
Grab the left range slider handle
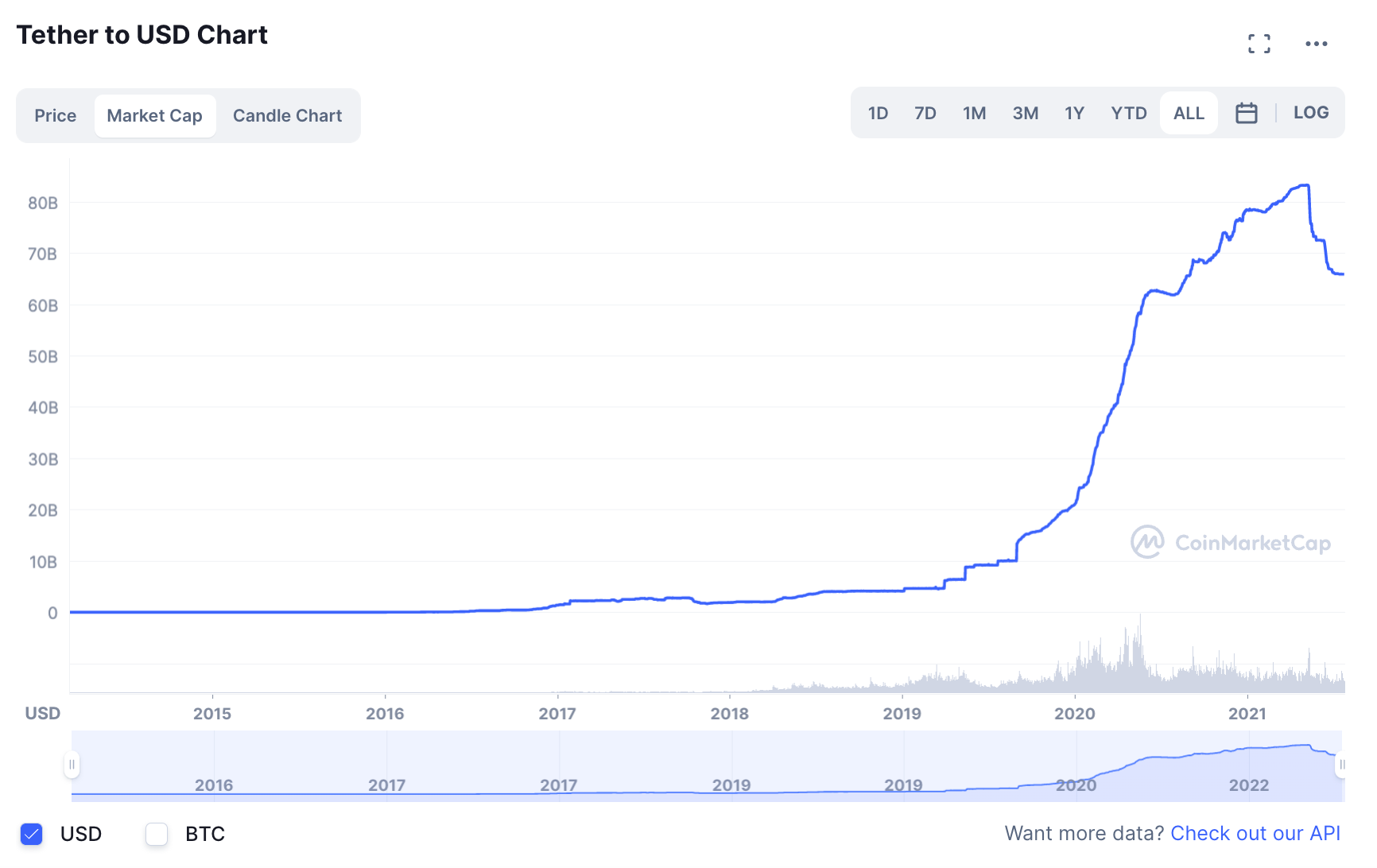tap(72, 765)
